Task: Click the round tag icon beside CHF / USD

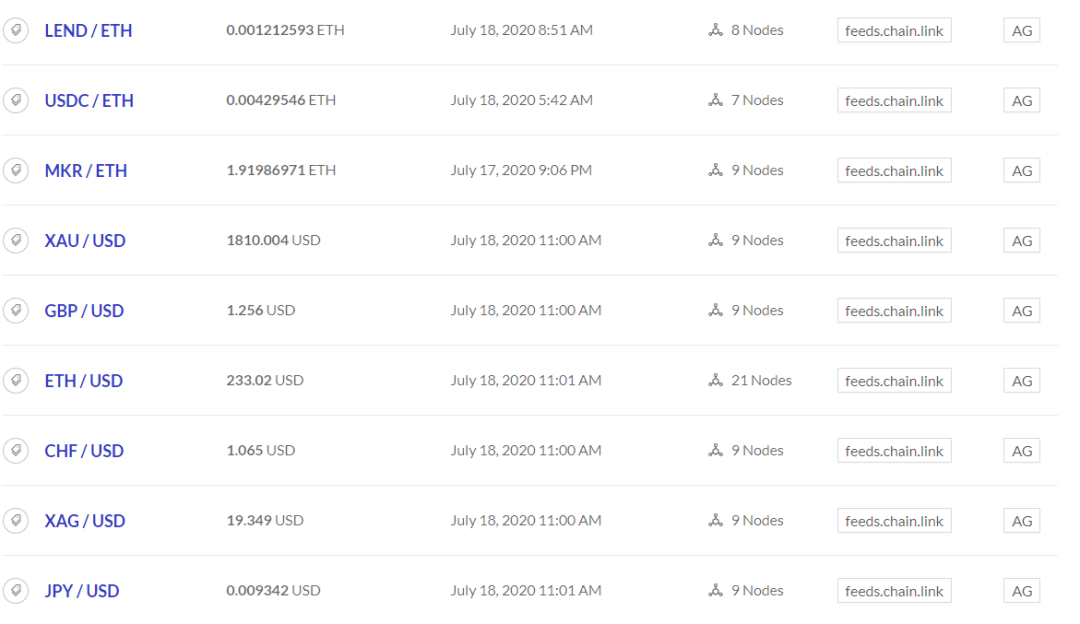Action: [x=16, y=451]
